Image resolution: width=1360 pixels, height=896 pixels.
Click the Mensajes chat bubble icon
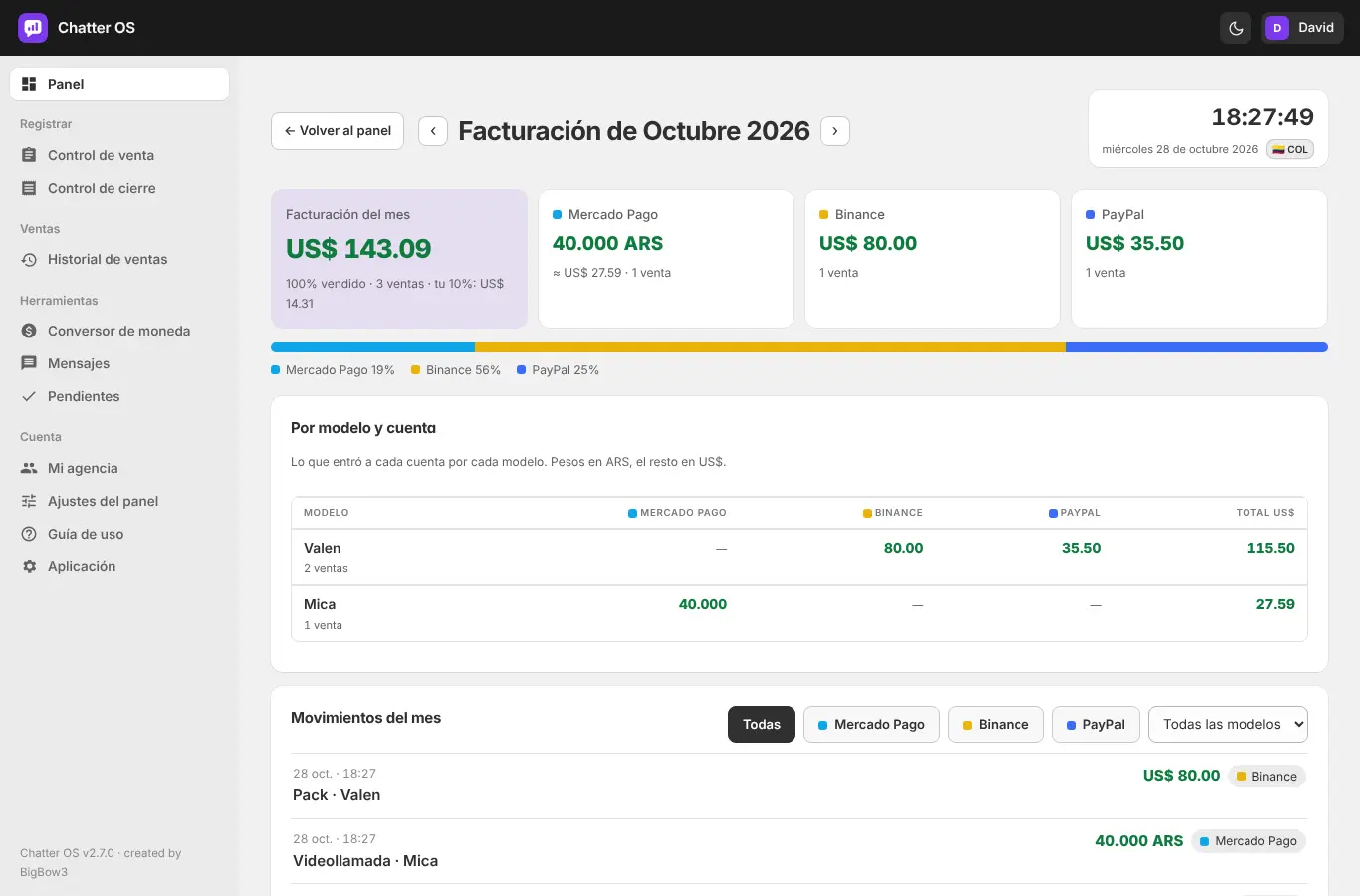pos(29,363)
